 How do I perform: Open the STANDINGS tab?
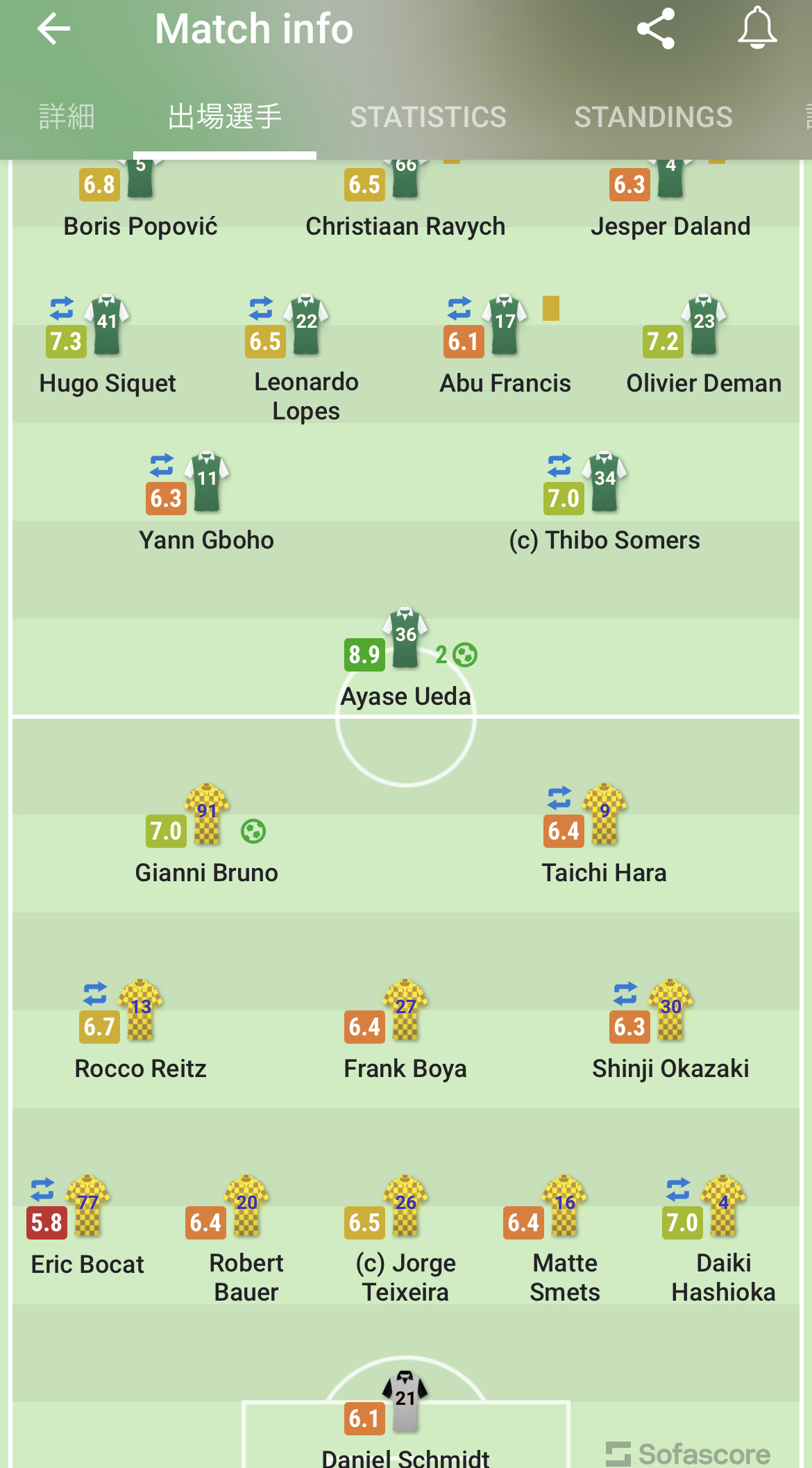[653, 117]
